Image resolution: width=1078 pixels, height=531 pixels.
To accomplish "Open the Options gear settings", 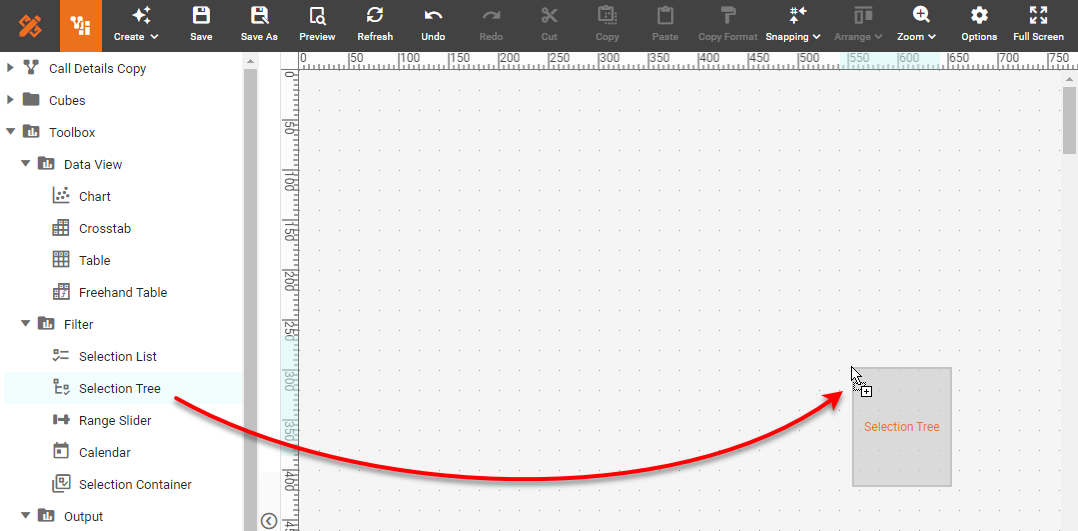I will [979, 25].
